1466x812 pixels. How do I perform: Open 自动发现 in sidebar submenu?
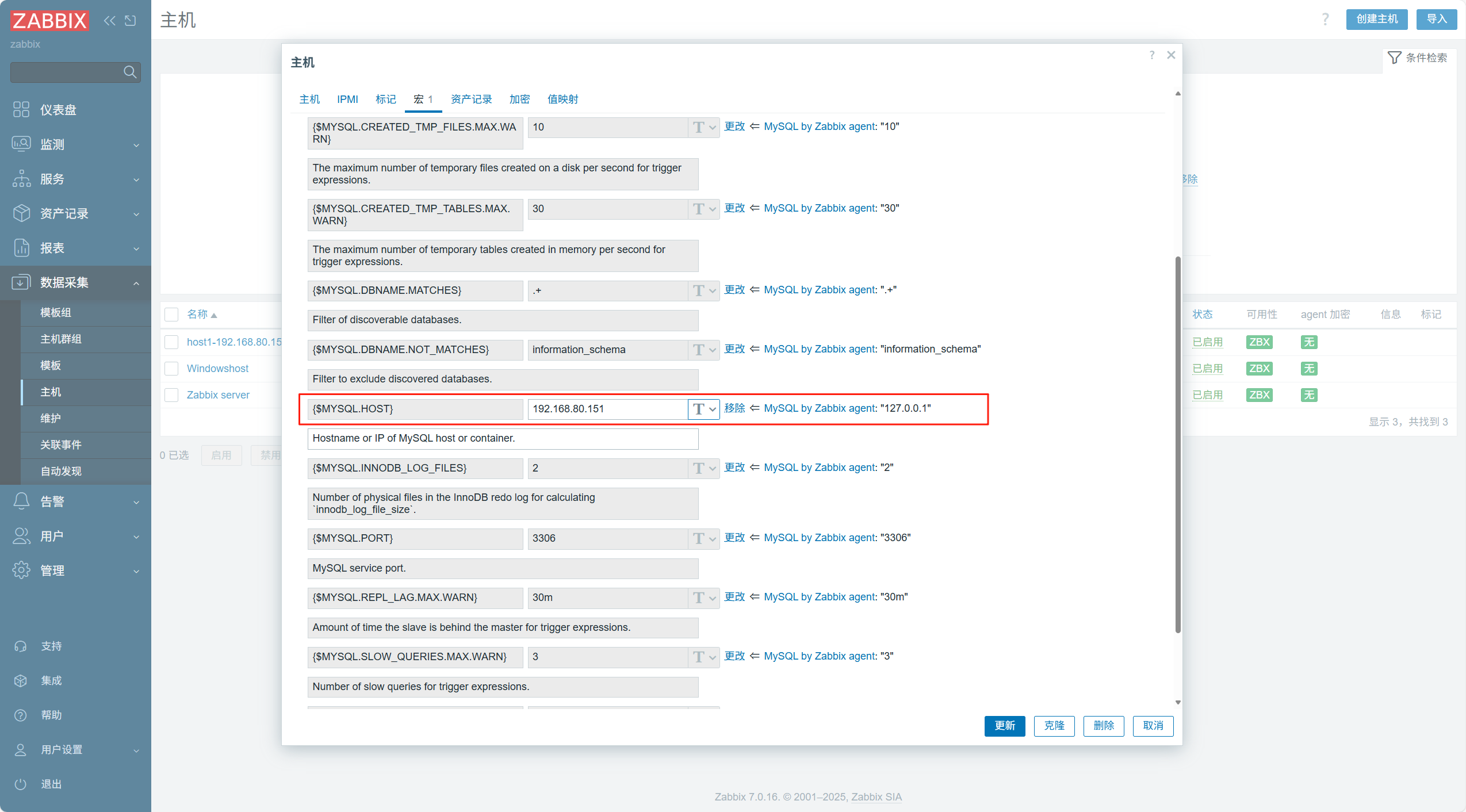tap(61, 472)
